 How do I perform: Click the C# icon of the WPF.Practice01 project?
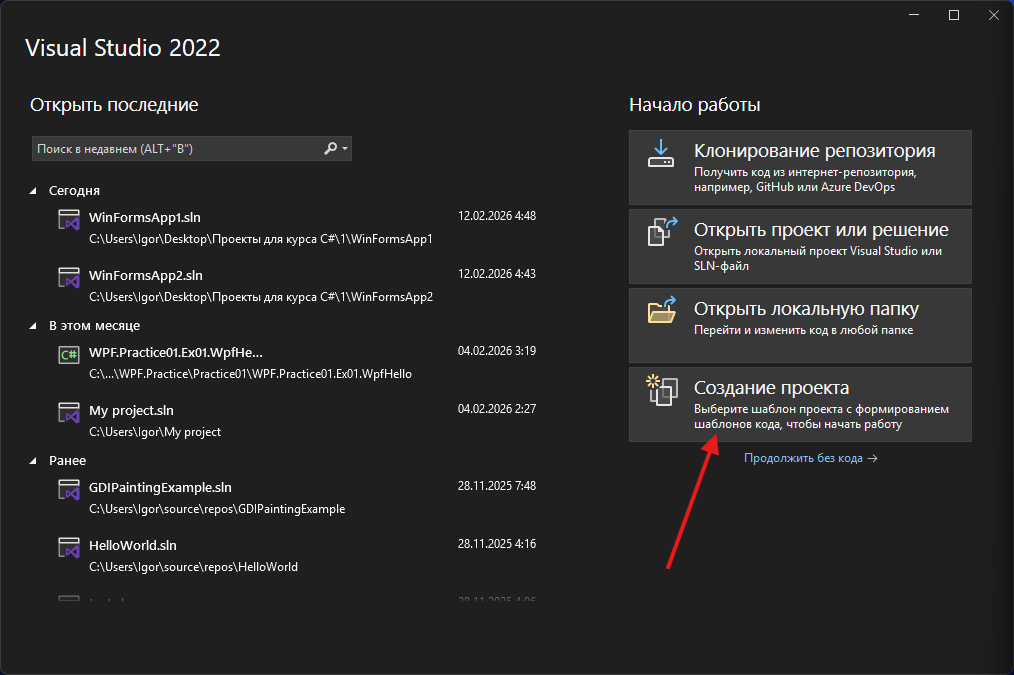point(69,354)
